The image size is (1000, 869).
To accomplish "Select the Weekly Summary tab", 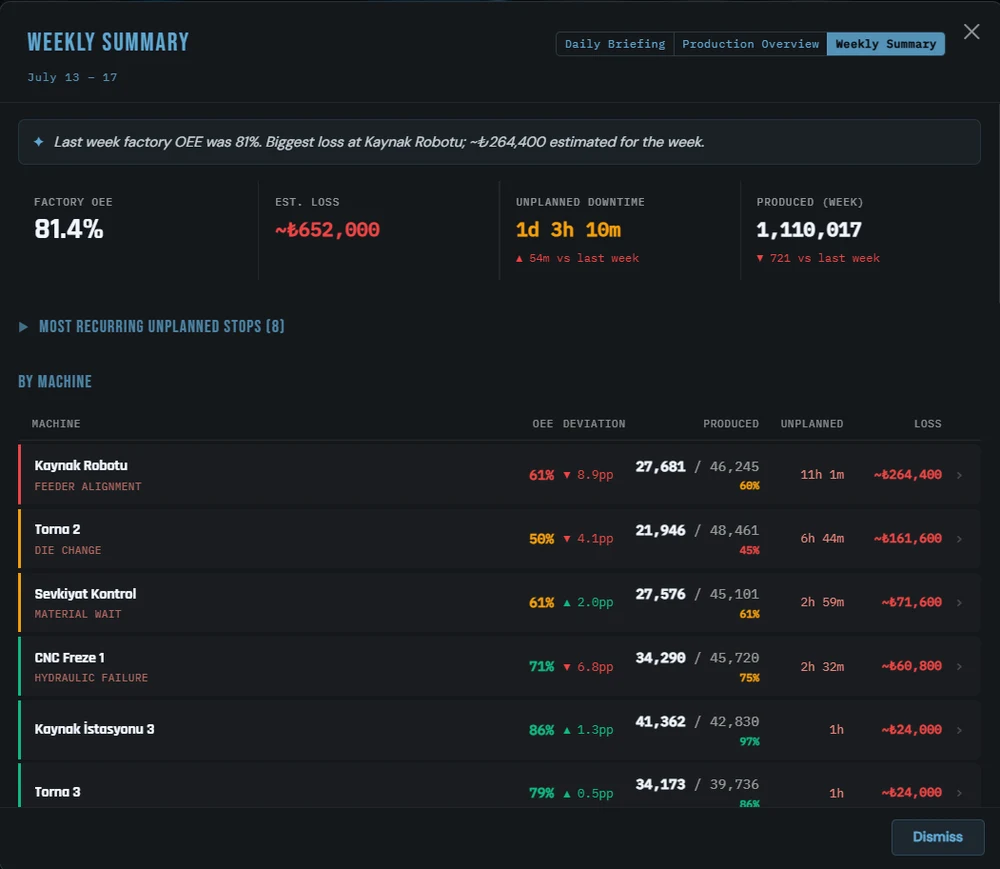I will pyautogui.click(x=886, y=44).
